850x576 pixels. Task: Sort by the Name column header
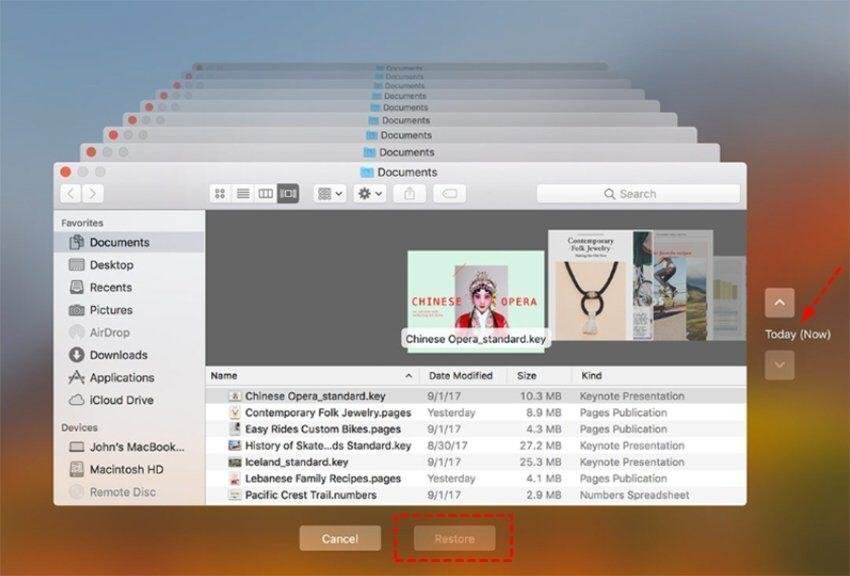tap(224, 376)
